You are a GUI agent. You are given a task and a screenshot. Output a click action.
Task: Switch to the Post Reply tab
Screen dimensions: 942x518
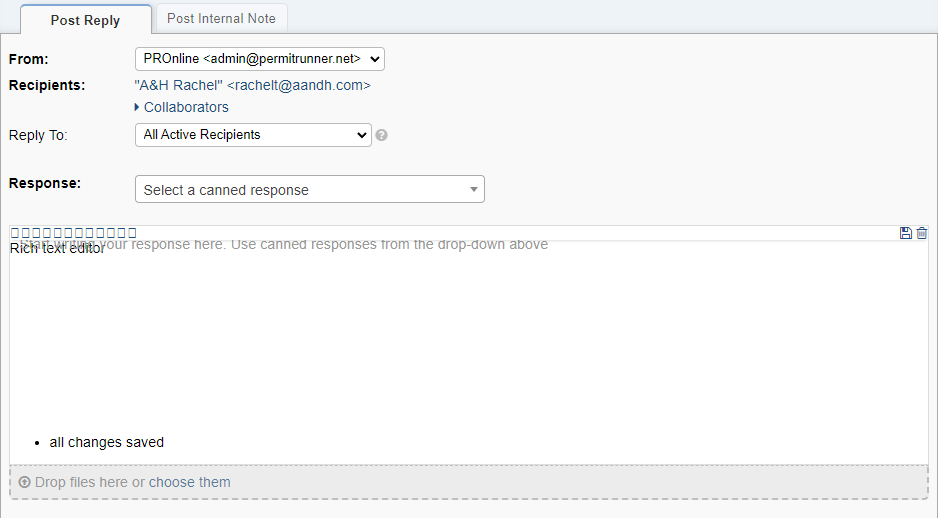[x=85, y=20]
